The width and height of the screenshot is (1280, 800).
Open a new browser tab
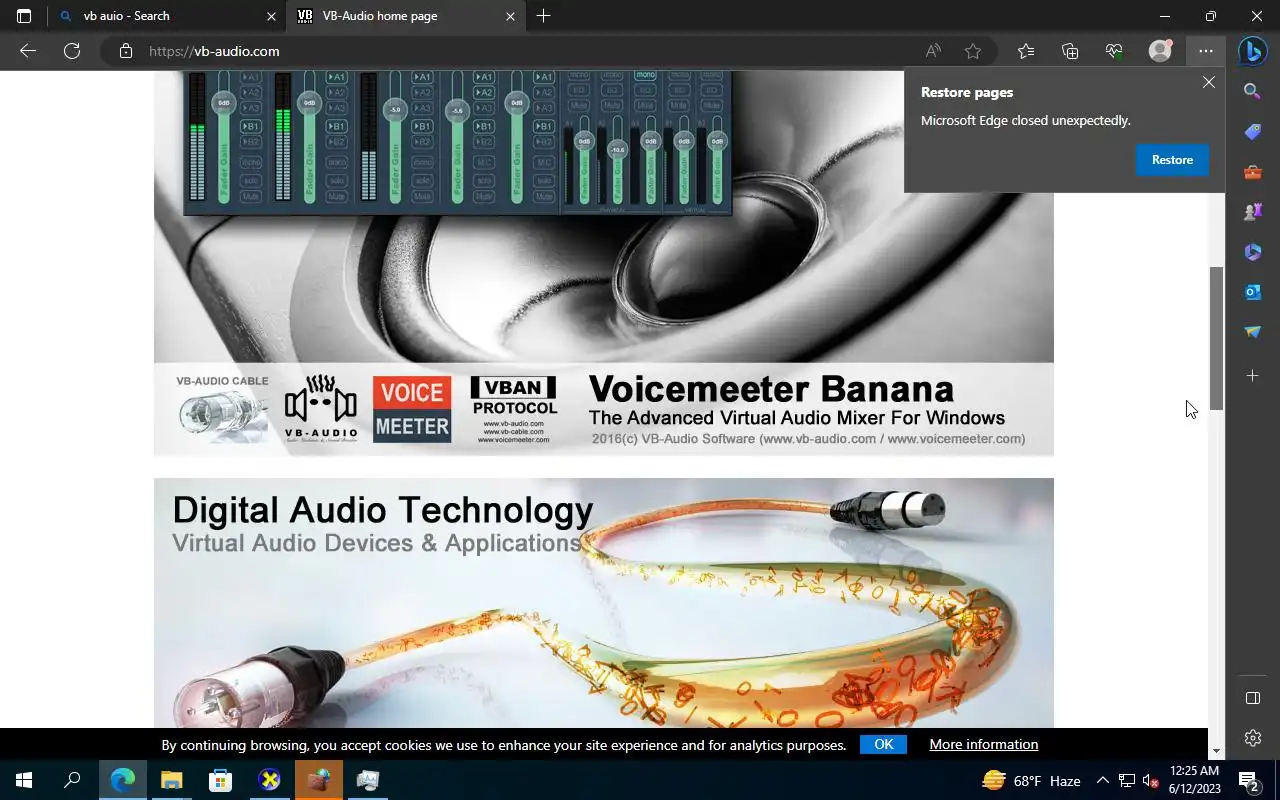point(543,16)
